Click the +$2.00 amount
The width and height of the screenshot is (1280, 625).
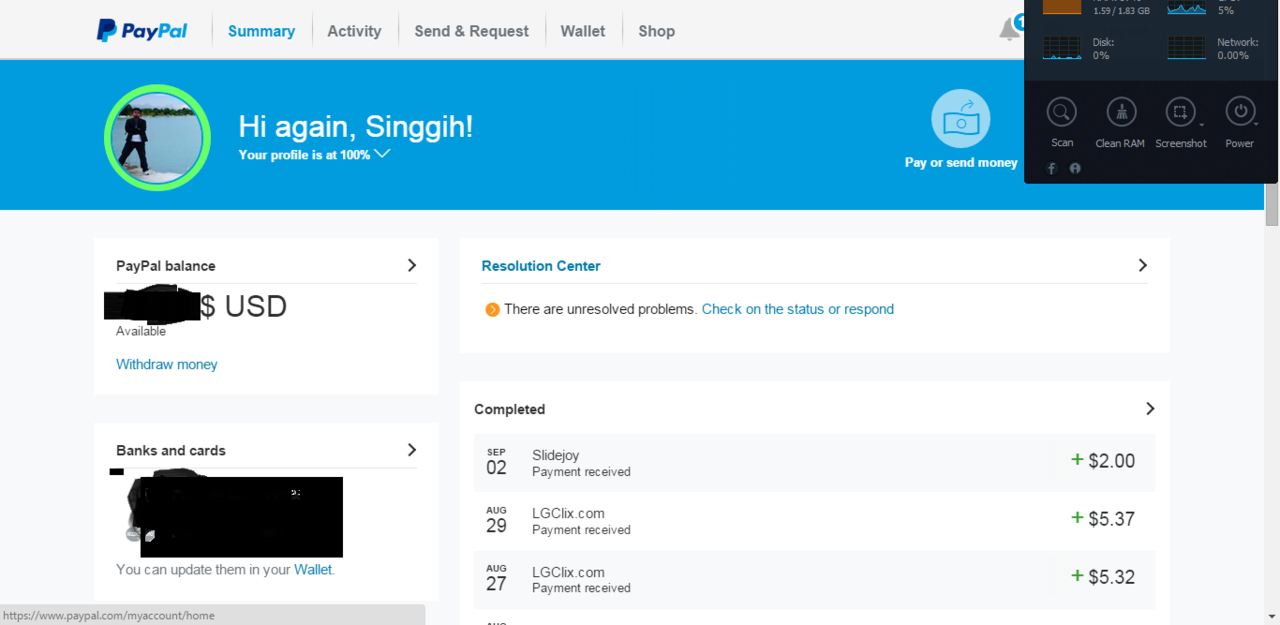1103,461
